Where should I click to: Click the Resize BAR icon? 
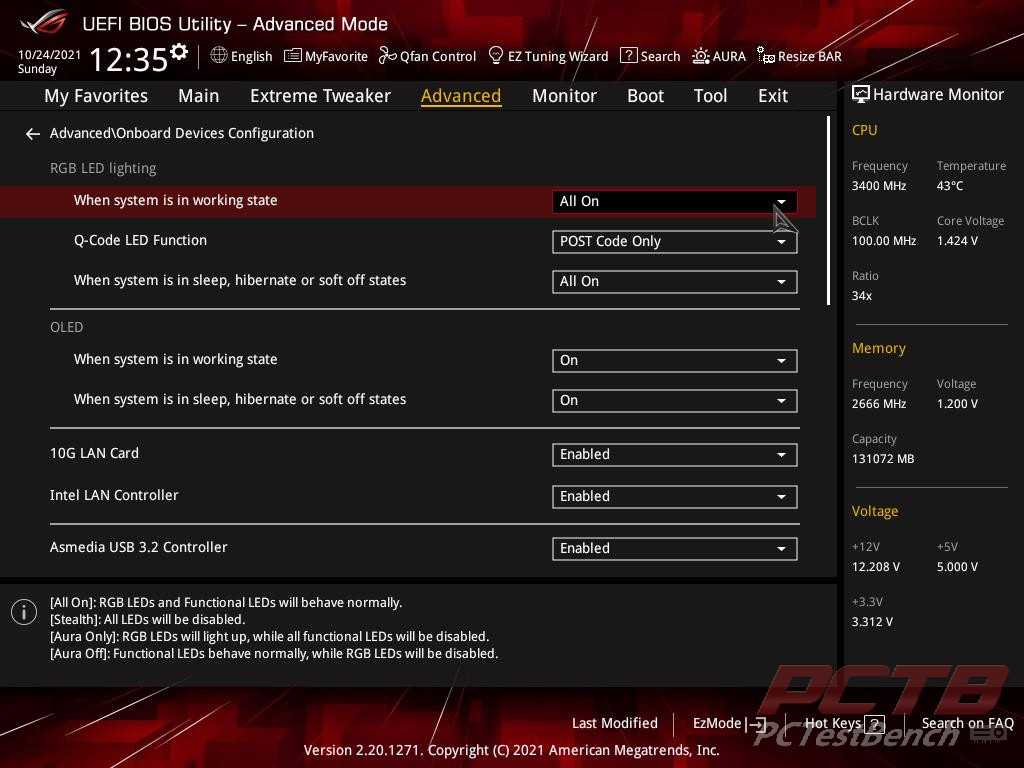(x=765, y=56)
